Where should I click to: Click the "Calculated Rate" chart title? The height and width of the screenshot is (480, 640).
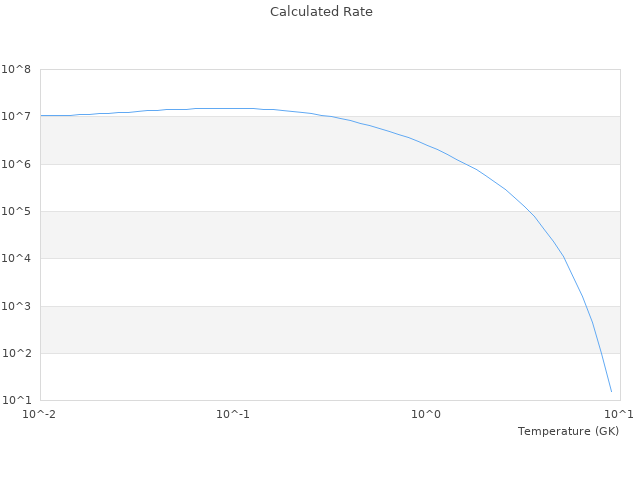click(320, 12)
